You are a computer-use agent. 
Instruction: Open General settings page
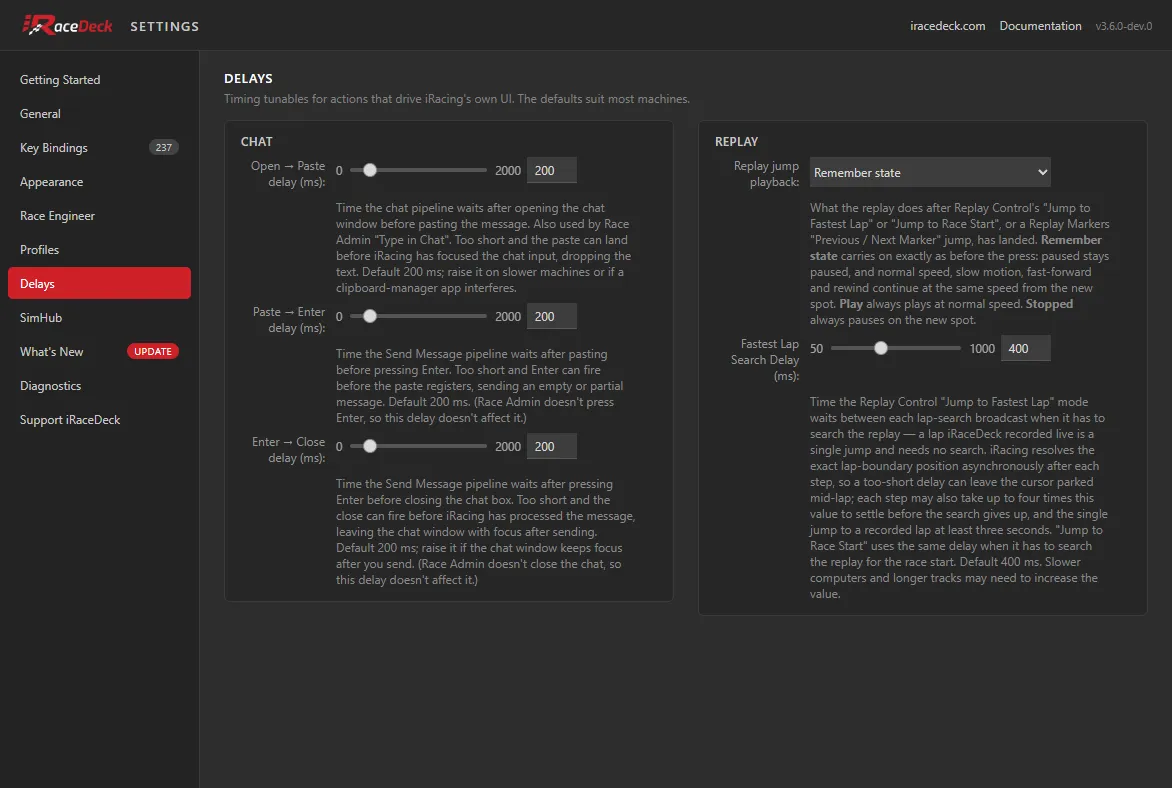(99, 114)
